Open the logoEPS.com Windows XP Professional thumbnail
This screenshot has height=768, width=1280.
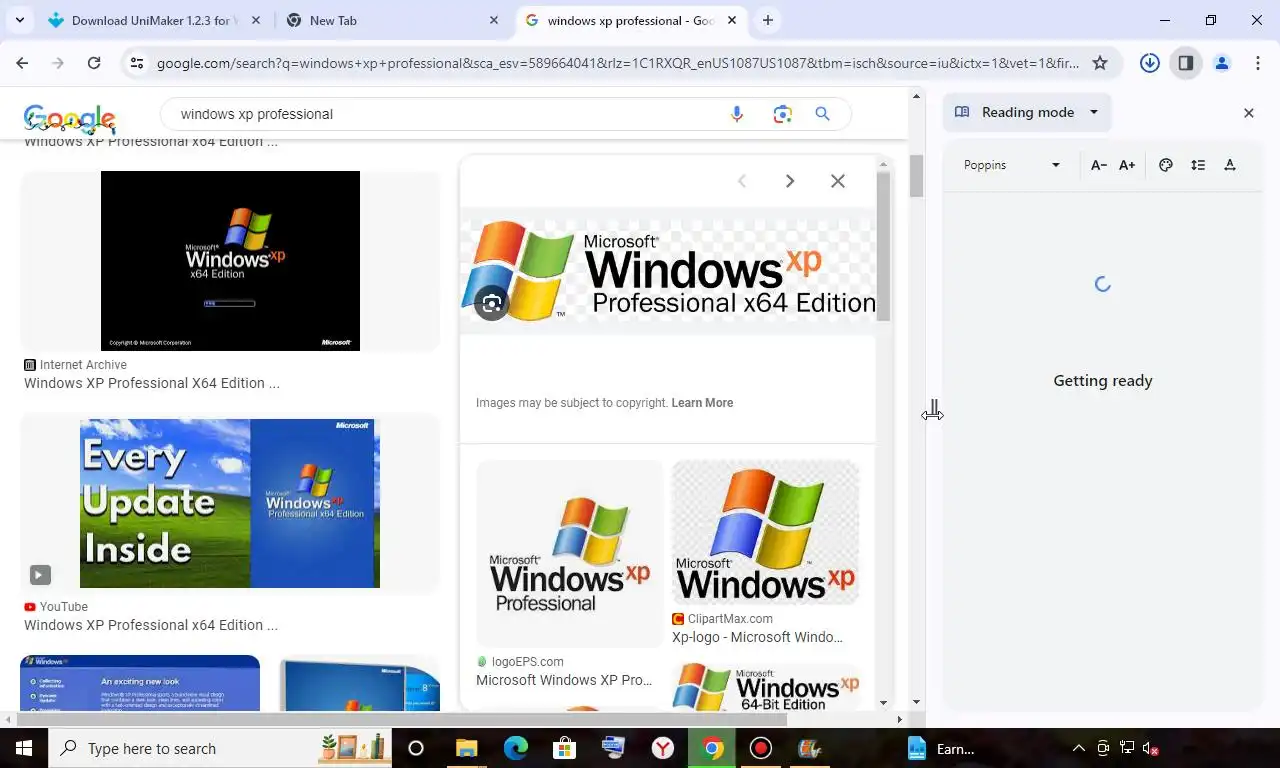click(x=570, y=554)
